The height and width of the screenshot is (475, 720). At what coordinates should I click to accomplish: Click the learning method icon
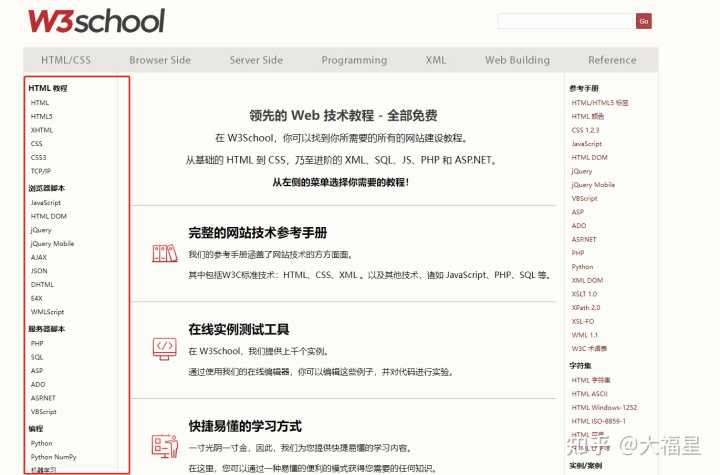[164, 446]
